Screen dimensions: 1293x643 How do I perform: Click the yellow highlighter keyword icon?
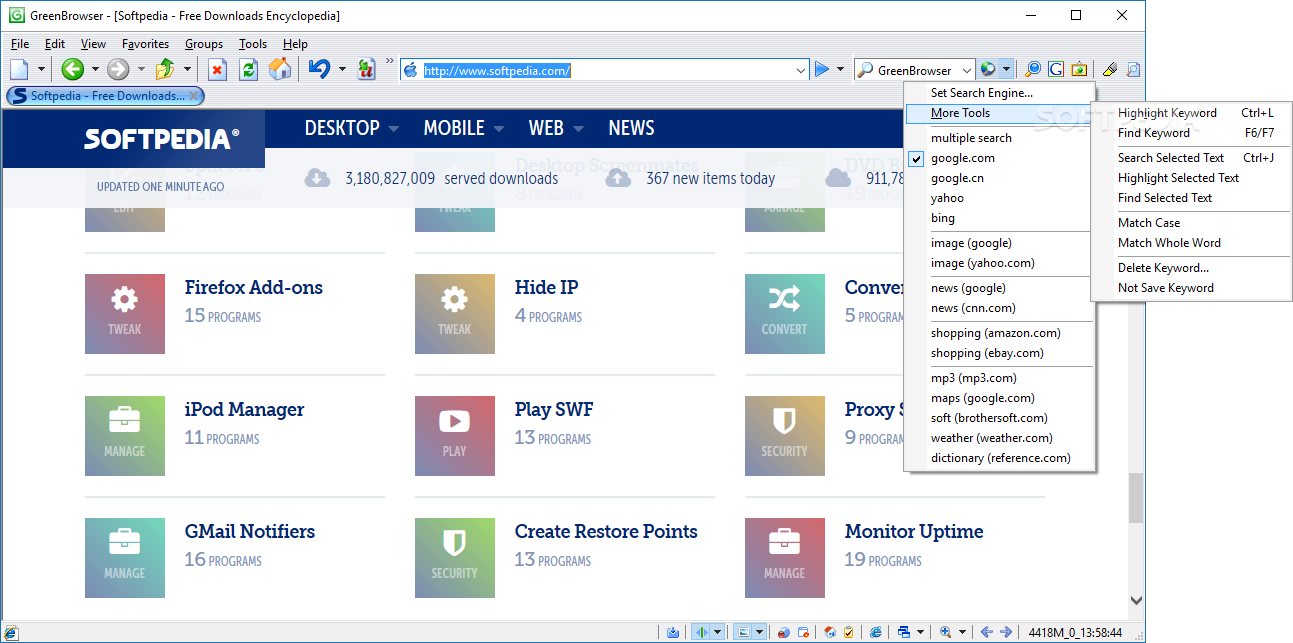click(1110, 69)
